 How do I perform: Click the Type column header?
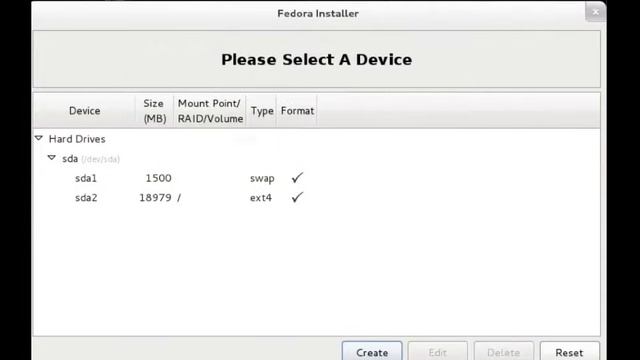[262, 111]
